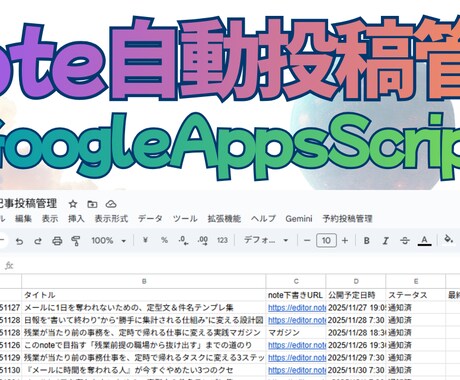
Task: Activate the paint format tool
Action: 76,241
